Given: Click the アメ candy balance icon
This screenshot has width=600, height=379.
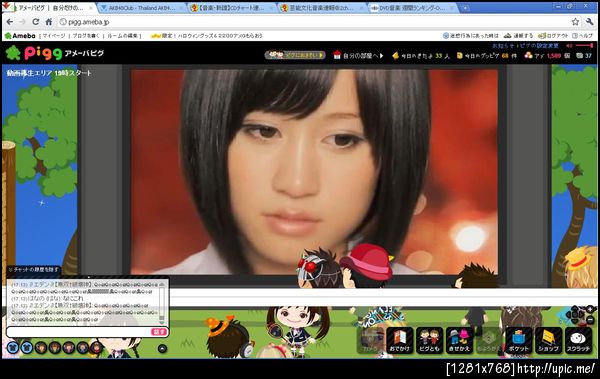Looking at the screenshot, I should 528,56.
